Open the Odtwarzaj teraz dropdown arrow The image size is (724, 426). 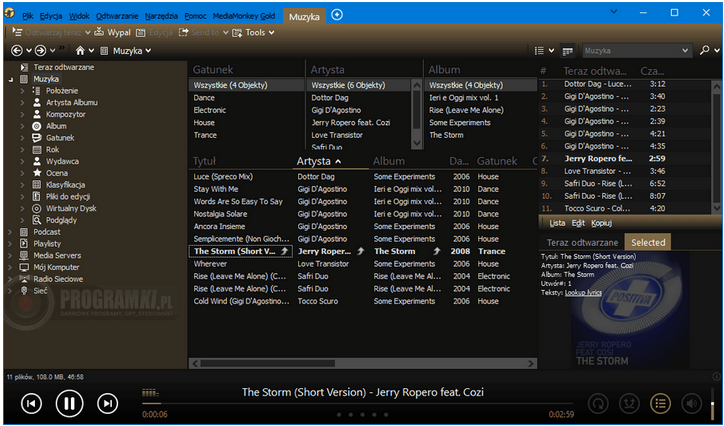[x=88, y=32]
